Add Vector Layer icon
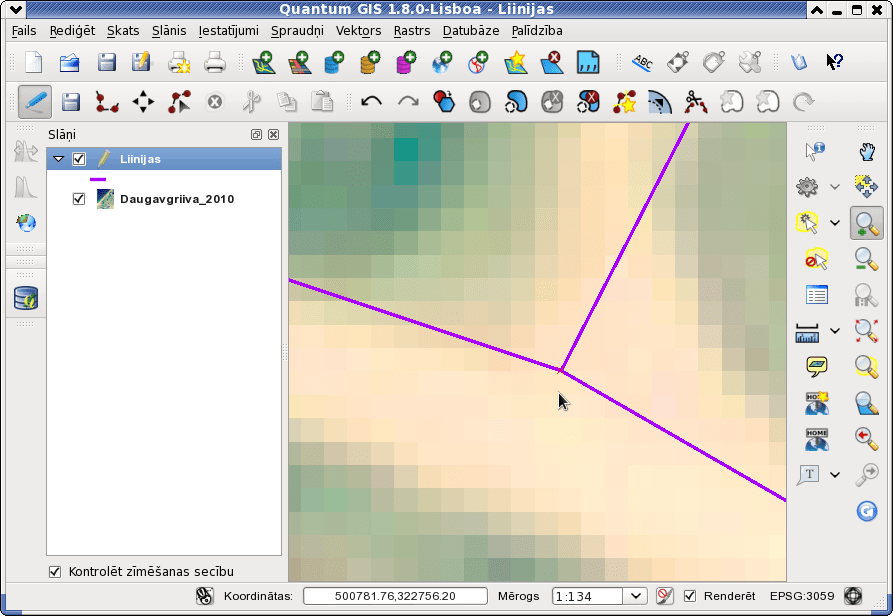The width and height of the screenshot is (893, 616). (x=264, y=62)
